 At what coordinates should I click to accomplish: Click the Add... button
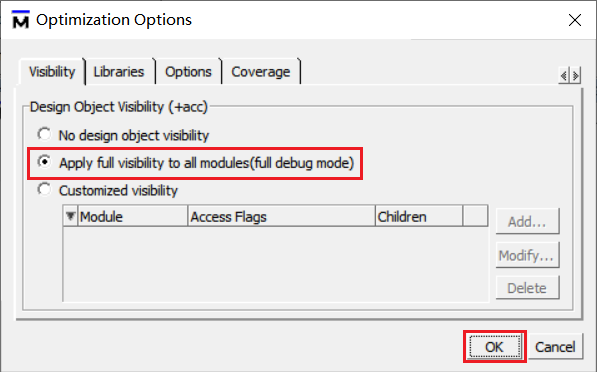pyautogui.click(x=527, y=221)
